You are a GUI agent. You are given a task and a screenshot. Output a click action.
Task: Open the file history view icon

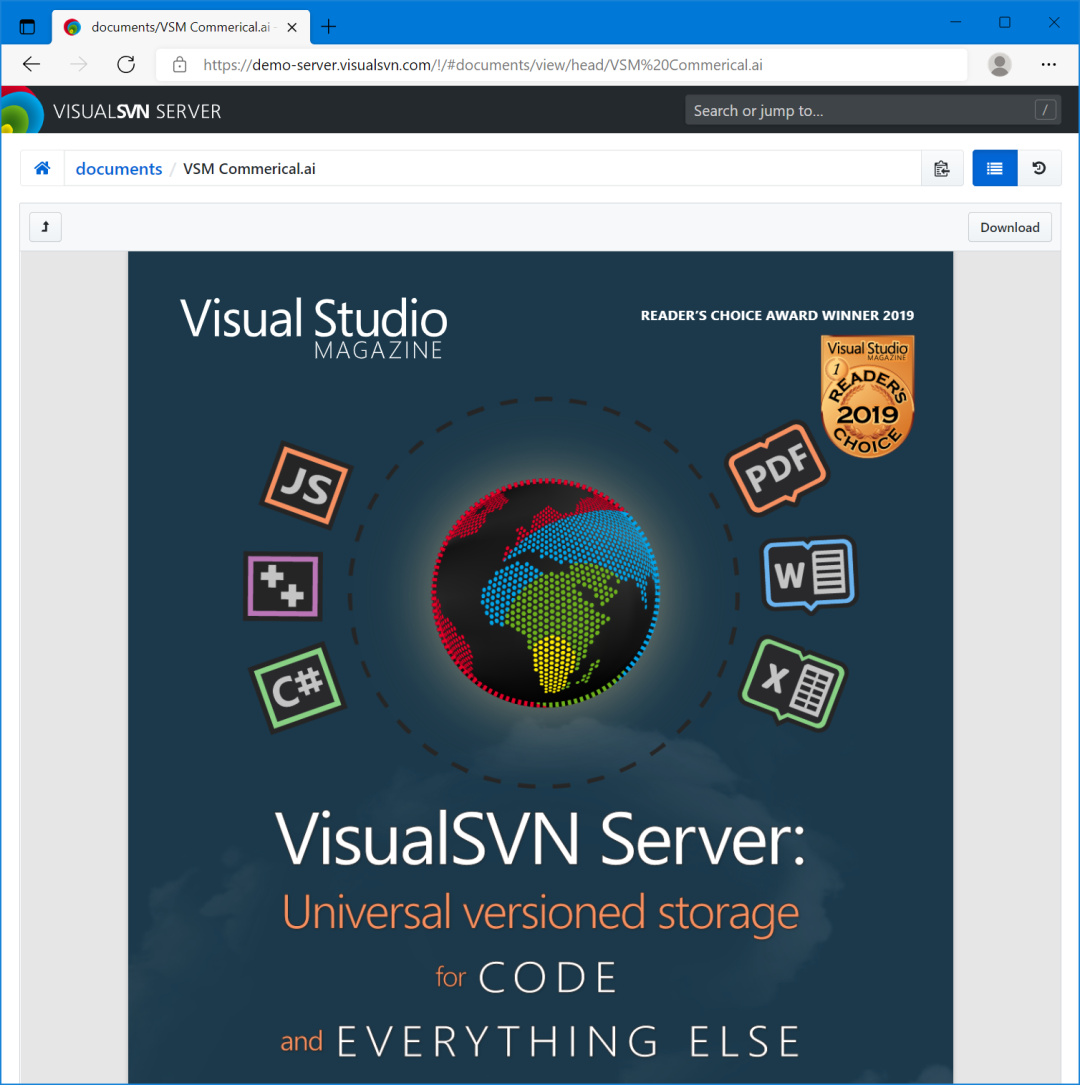pyautogui.click(x=1038, y=168)
